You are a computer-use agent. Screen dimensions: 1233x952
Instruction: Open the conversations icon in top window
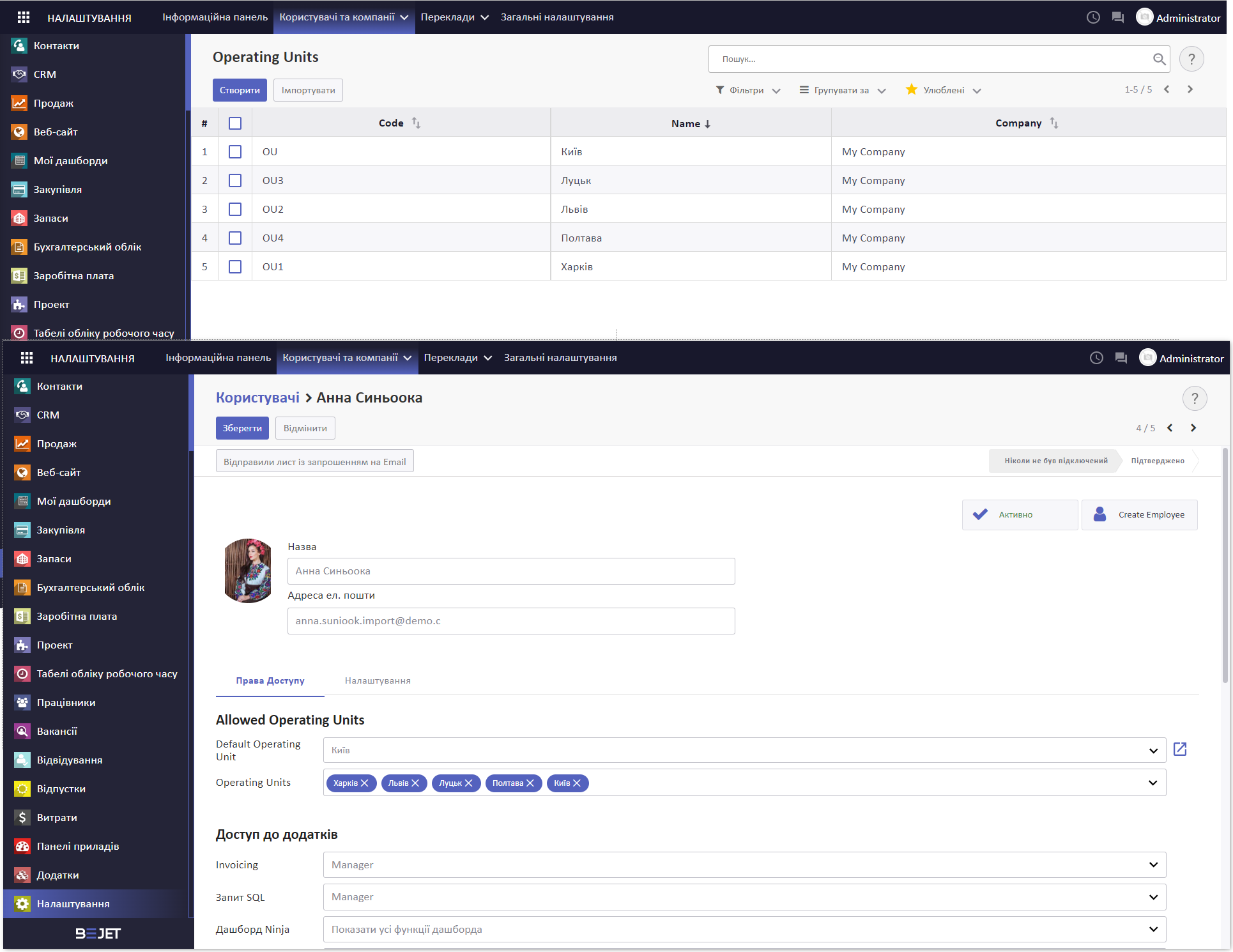pyautogui.click(x=1118, y=17)
